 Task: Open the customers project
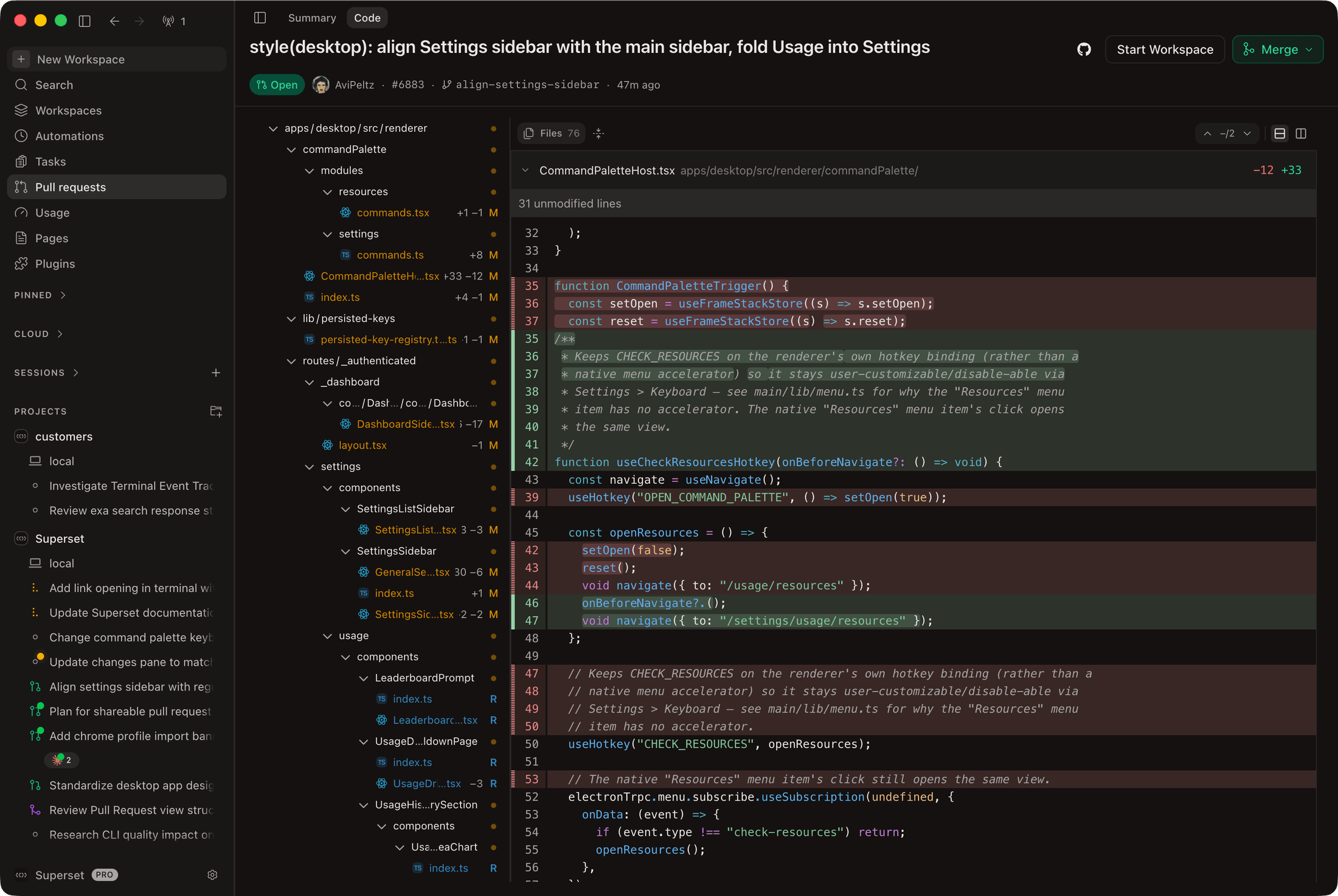(64, 436)
